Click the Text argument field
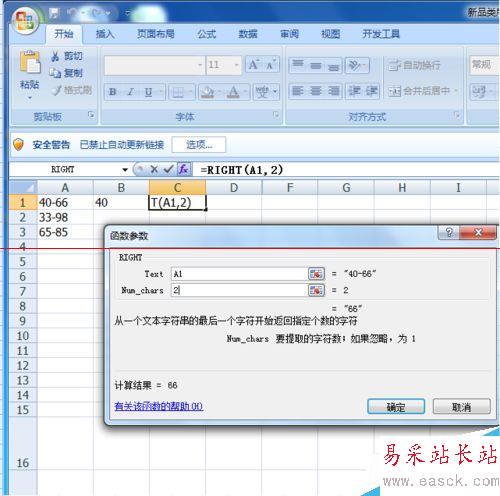Screen dimensions: 500x496 (x=240, y=274)
